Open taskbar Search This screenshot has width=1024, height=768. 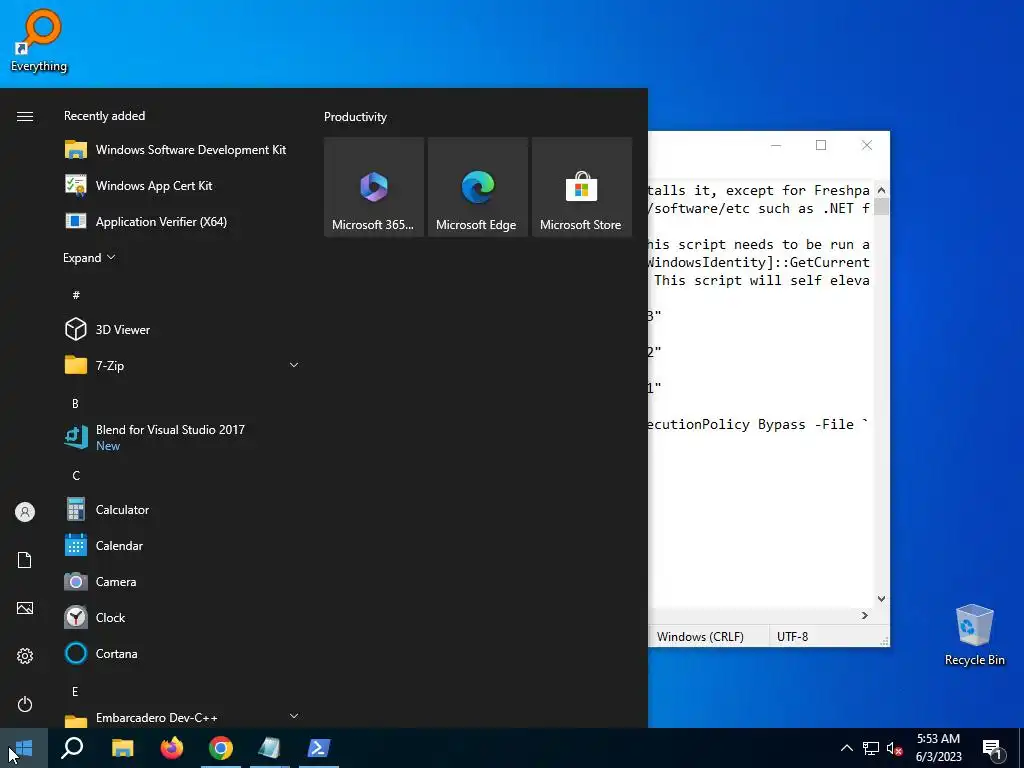tap(72, 748)
